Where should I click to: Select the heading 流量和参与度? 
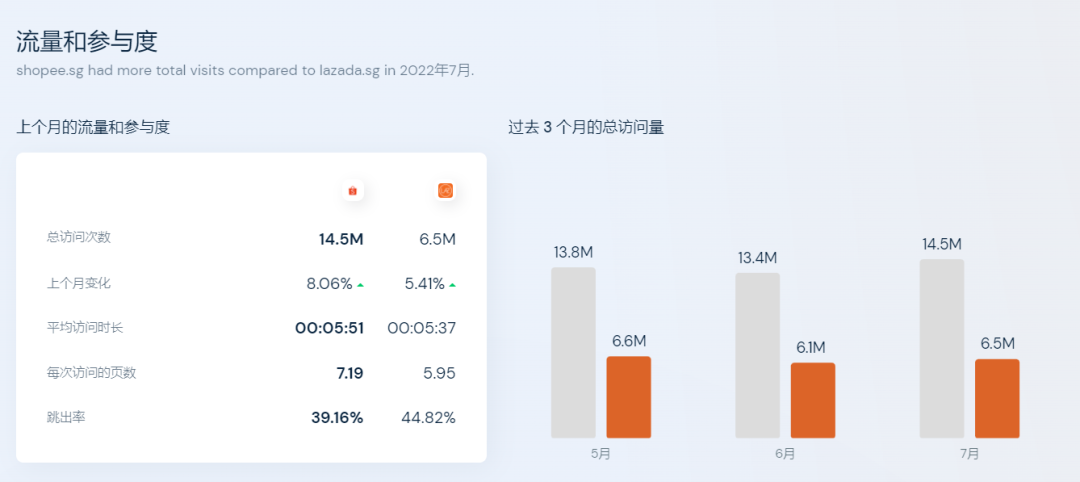point(87,41)
